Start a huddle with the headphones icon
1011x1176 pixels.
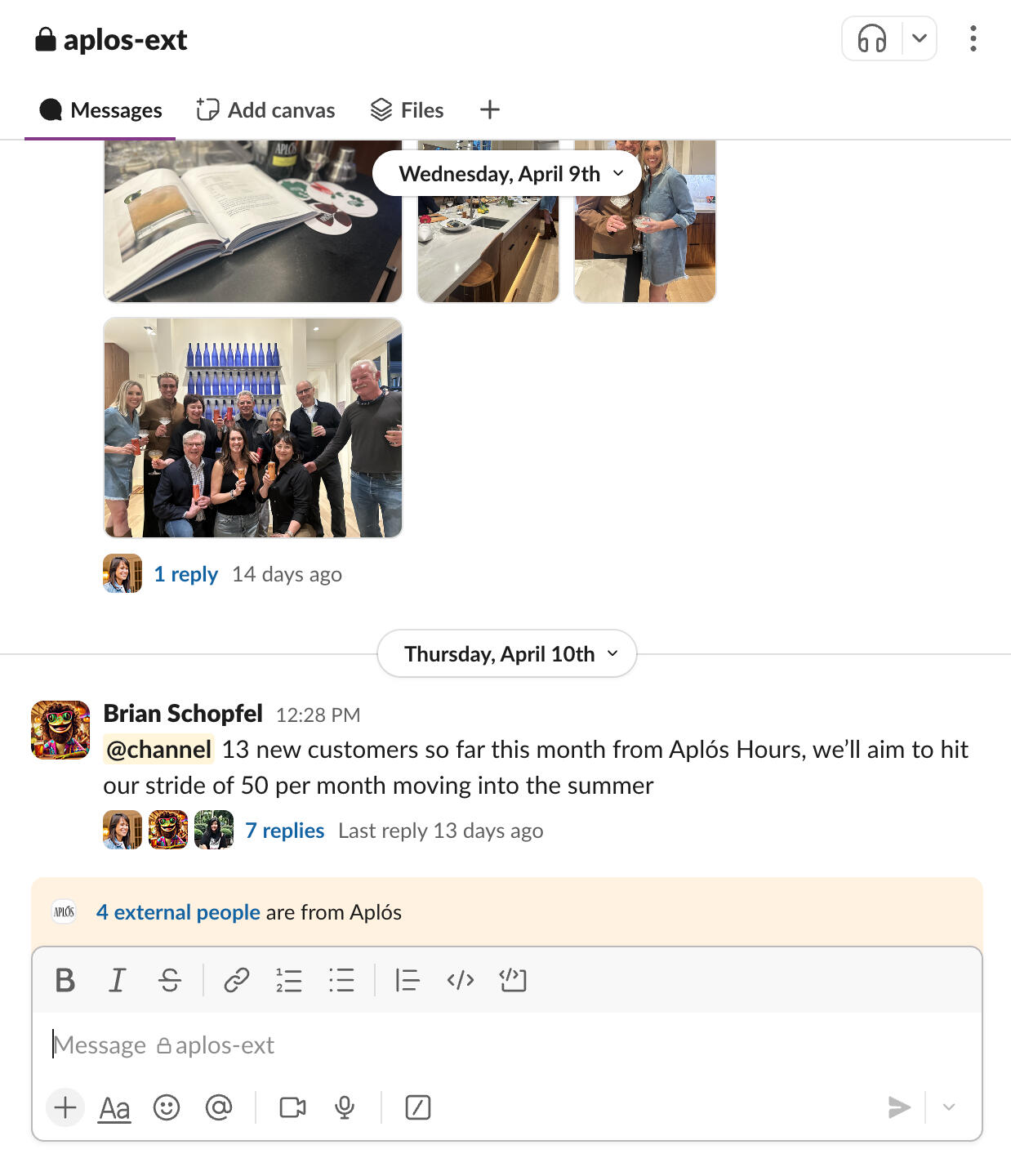click(x=871, y=38)
